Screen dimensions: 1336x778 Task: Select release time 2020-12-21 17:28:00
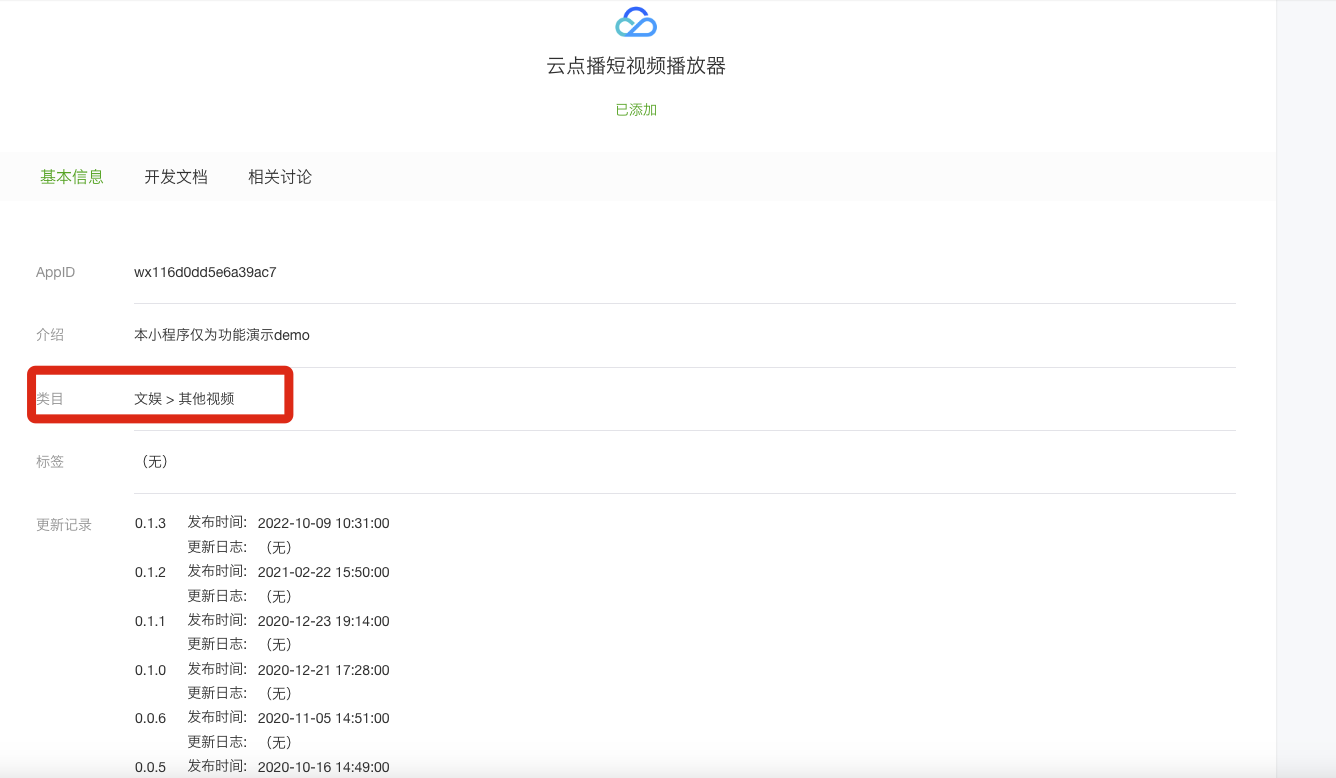pyautogui.click(x=323, y=670)
